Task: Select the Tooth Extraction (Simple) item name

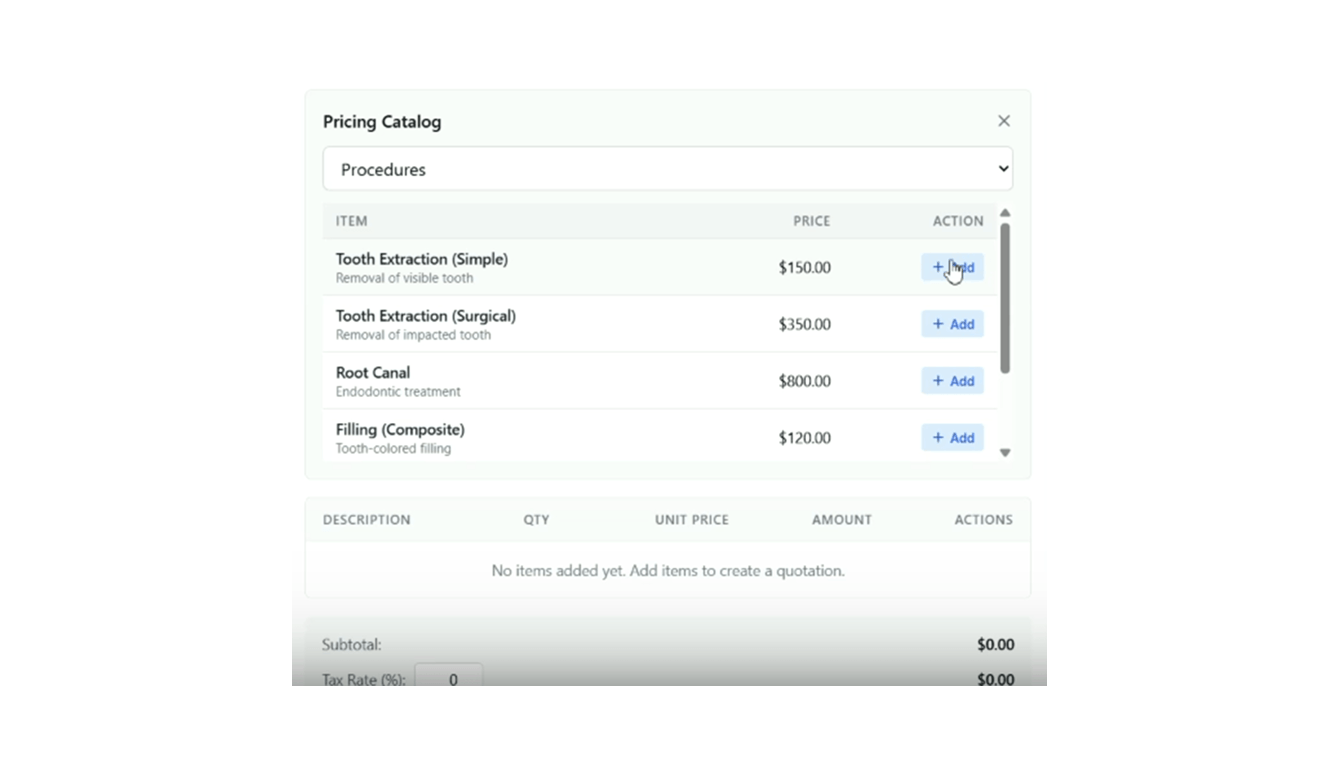Action: point(422,259)
